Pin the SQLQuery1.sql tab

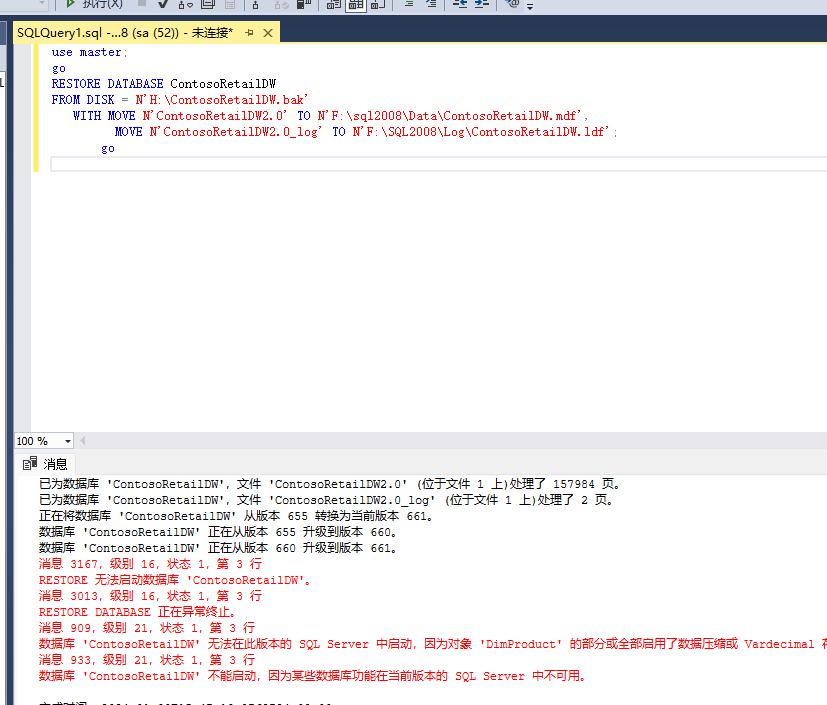pos(249,33)
